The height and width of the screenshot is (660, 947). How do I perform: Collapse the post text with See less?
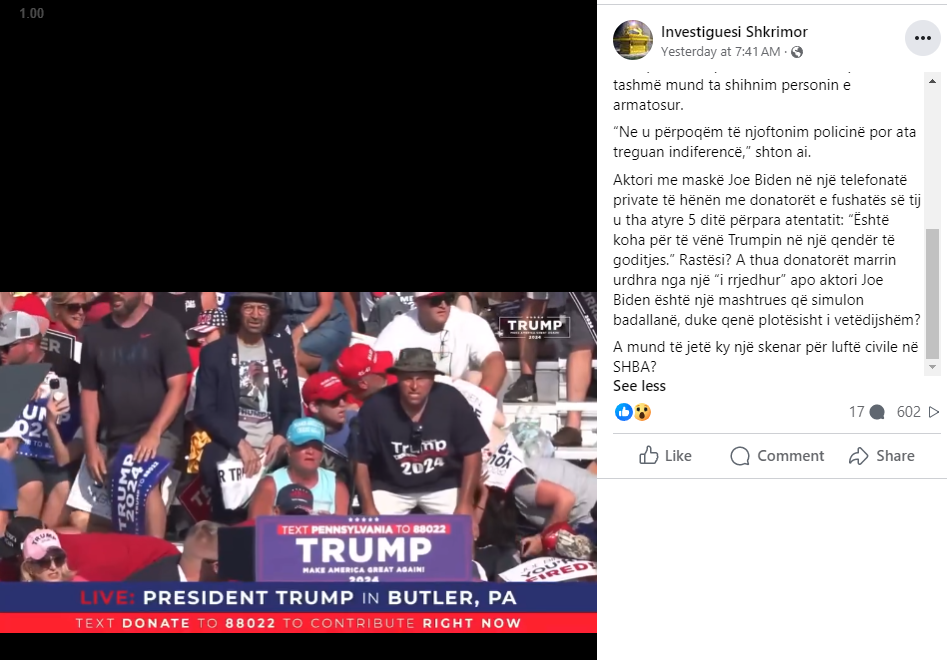click(639, 386)
